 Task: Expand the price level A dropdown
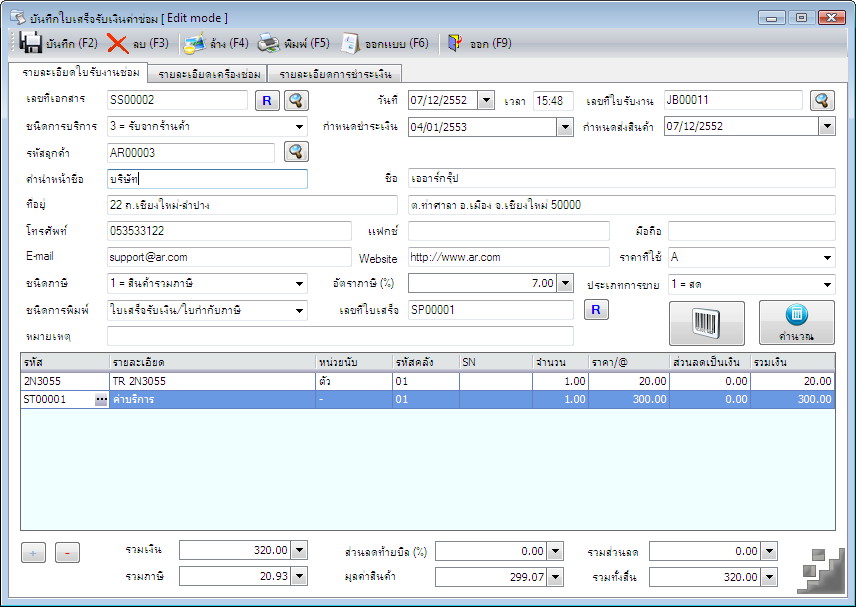pos(828,257)
